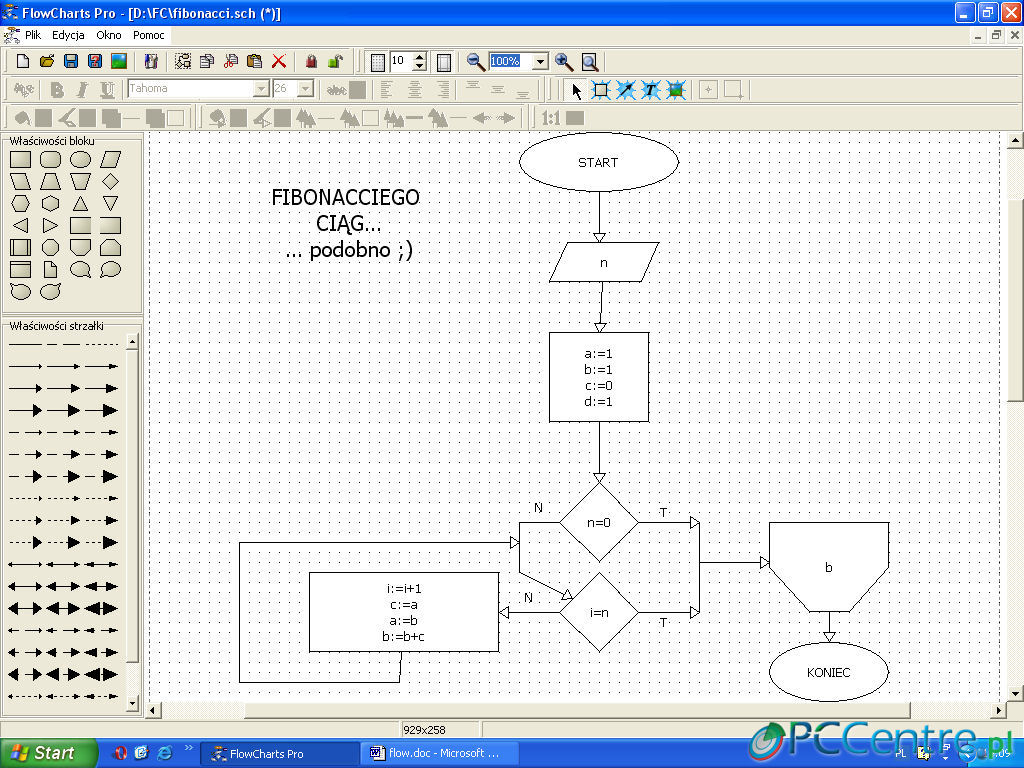Click the arrow list scroll-down button
This screenshot has height=768, width=1024.
coord(132,703)
